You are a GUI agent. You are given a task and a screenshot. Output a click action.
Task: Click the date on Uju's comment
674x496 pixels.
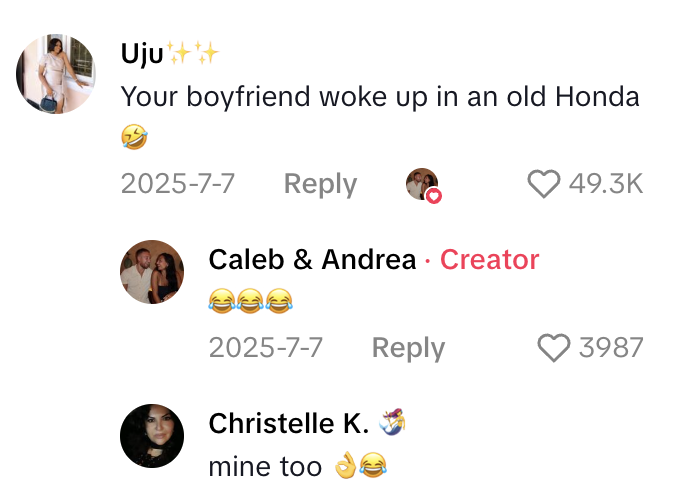click(178, 184)
